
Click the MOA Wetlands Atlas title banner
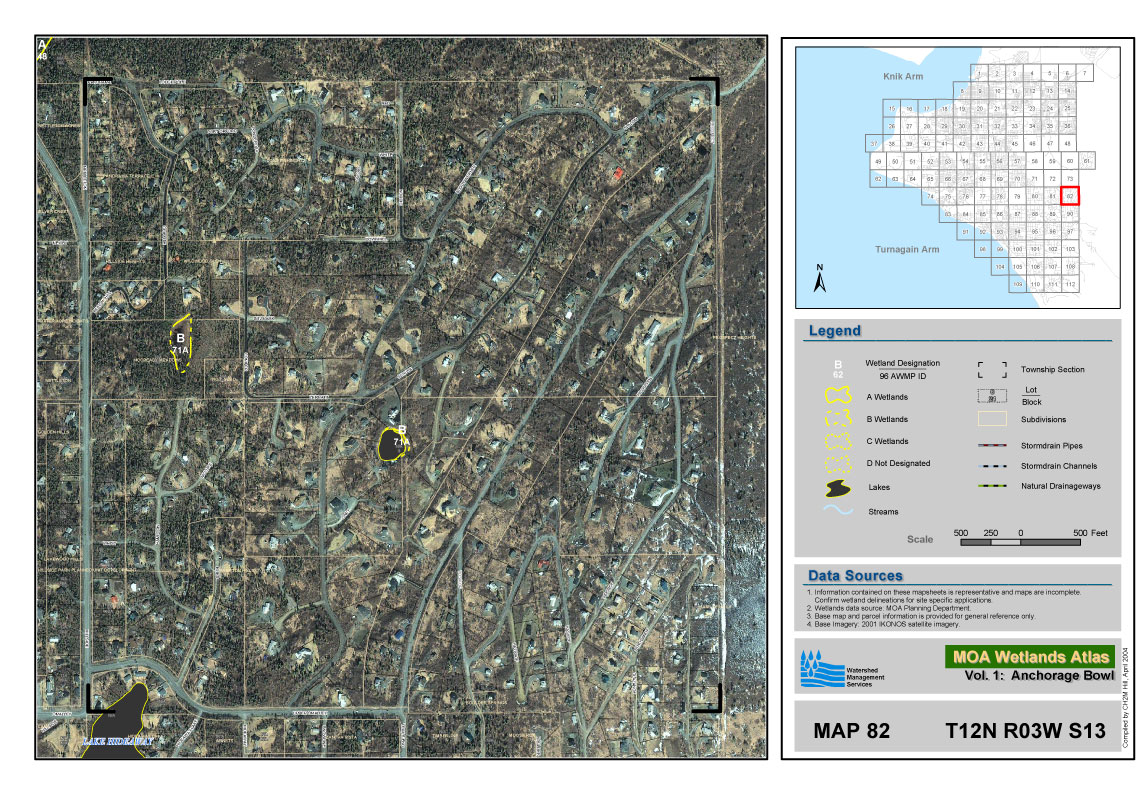(x=1030, y=657)
